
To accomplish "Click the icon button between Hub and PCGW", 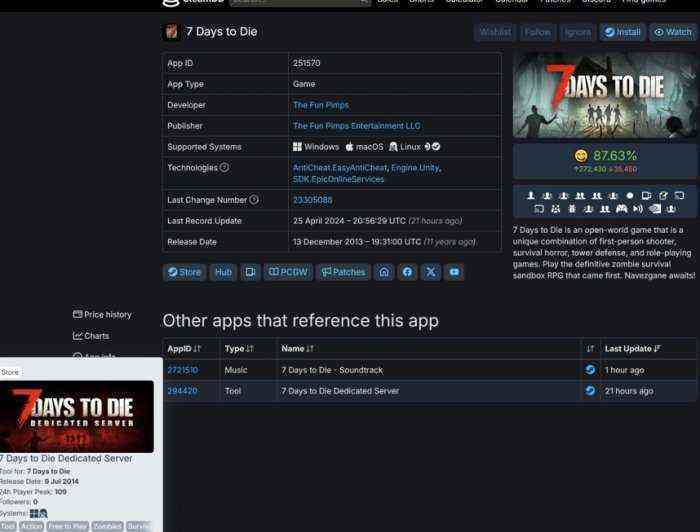I will point(250,272).
